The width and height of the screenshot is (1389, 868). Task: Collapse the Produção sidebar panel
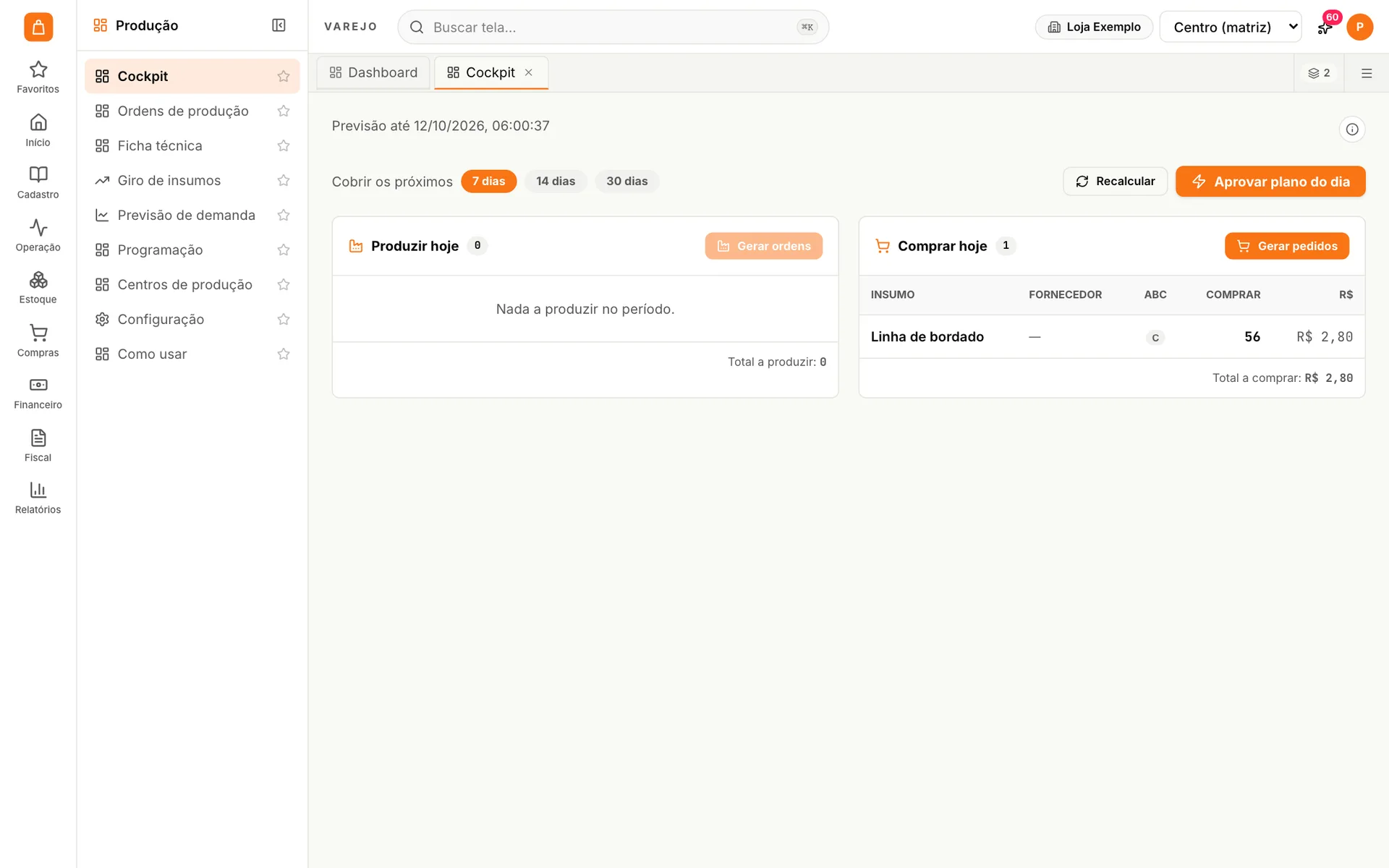tap(279, 25)
